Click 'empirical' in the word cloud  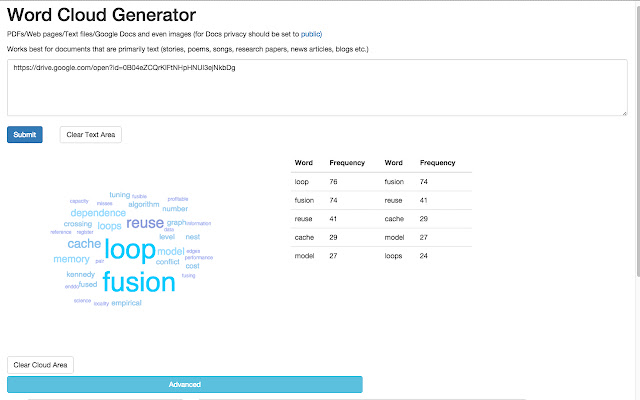(126, 302)
